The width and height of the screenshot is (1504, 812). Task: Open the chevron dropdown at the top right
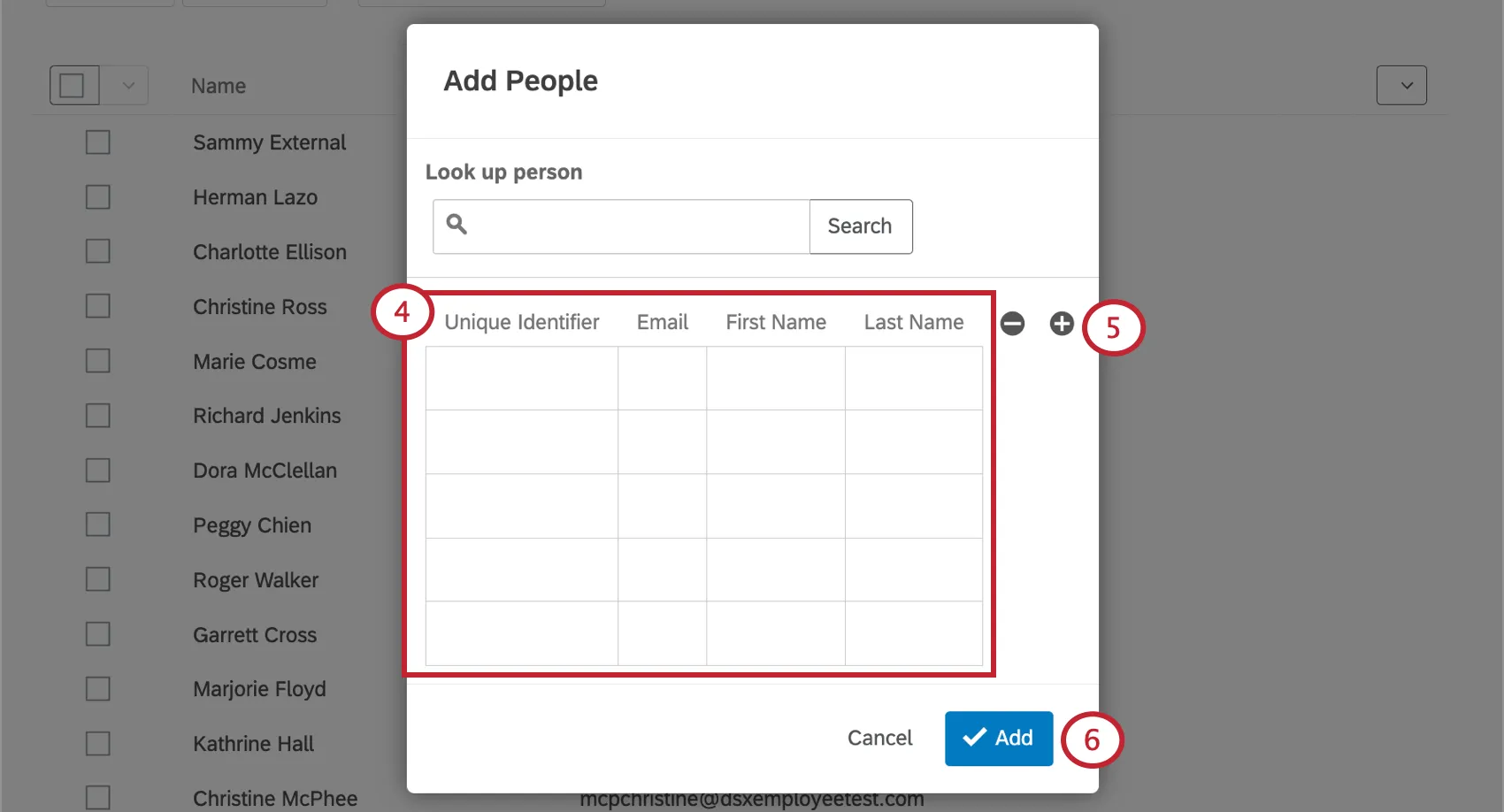click(1401, 85)
